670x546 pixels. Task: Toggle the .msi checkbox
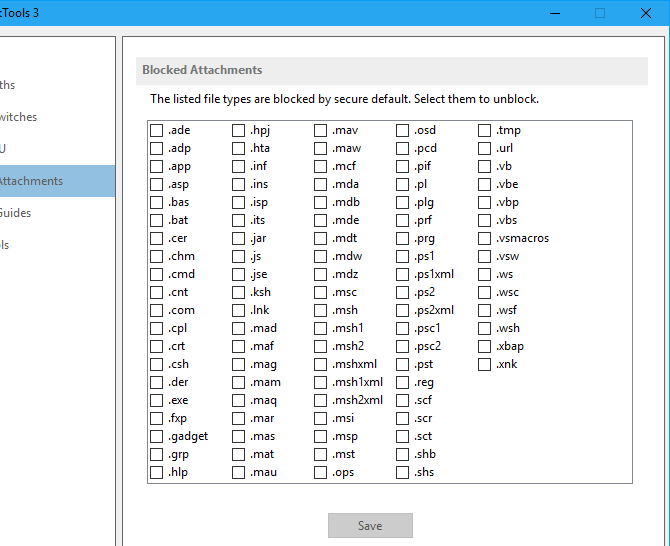[320, 418]
